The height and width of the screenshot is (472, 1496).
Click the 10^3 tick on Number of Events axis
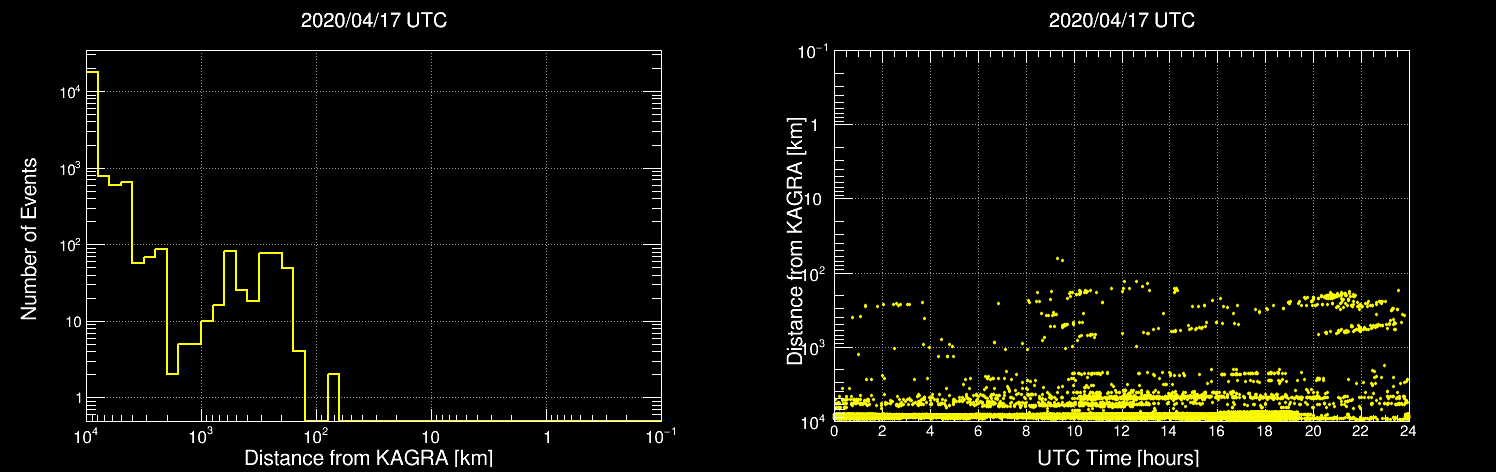69,168
